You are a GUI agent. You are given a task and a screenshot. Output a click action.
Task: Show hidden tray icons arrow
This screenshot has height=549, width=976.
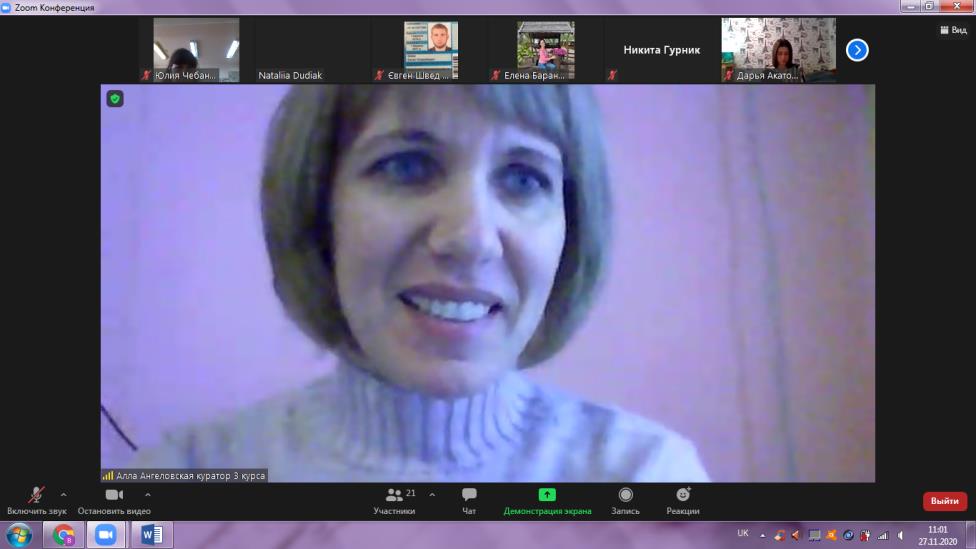point(762,535)
